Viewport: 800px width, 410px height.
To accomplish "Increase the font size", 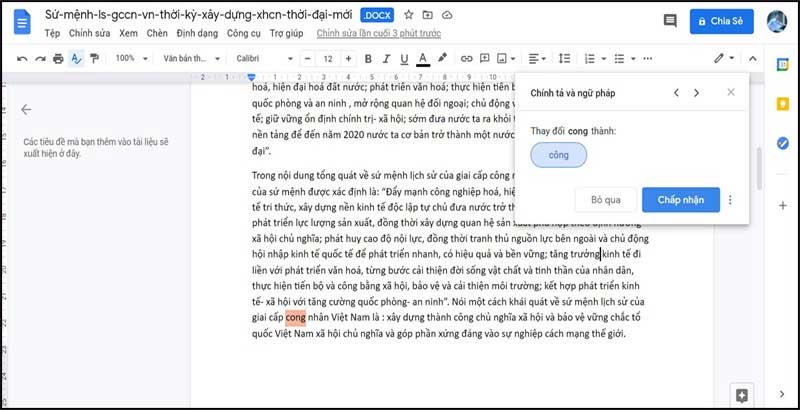I will pyautogui.click(x=348, y=59).
